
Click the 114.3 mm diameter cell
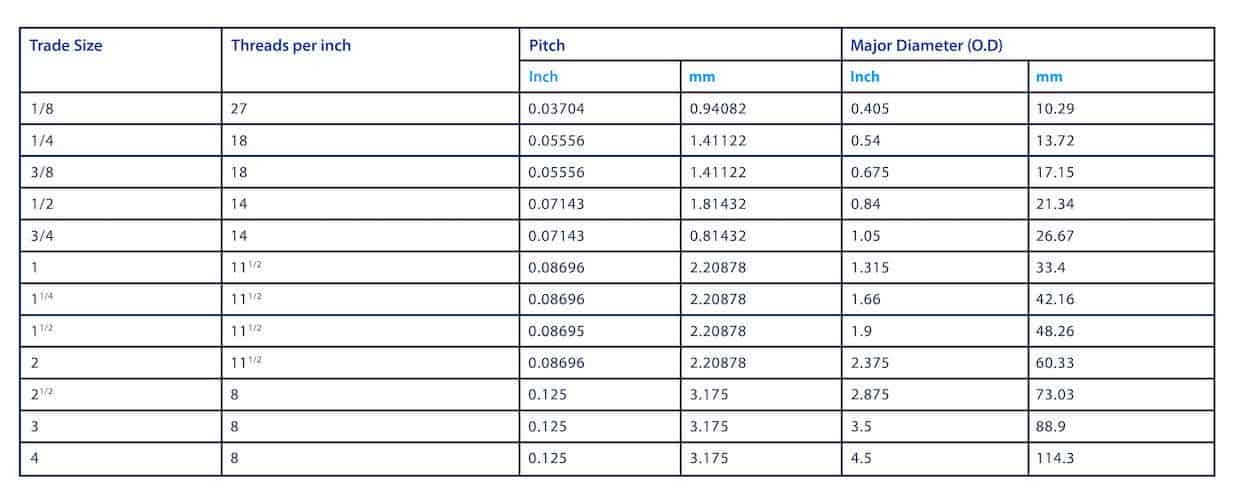click(1121, 458)
